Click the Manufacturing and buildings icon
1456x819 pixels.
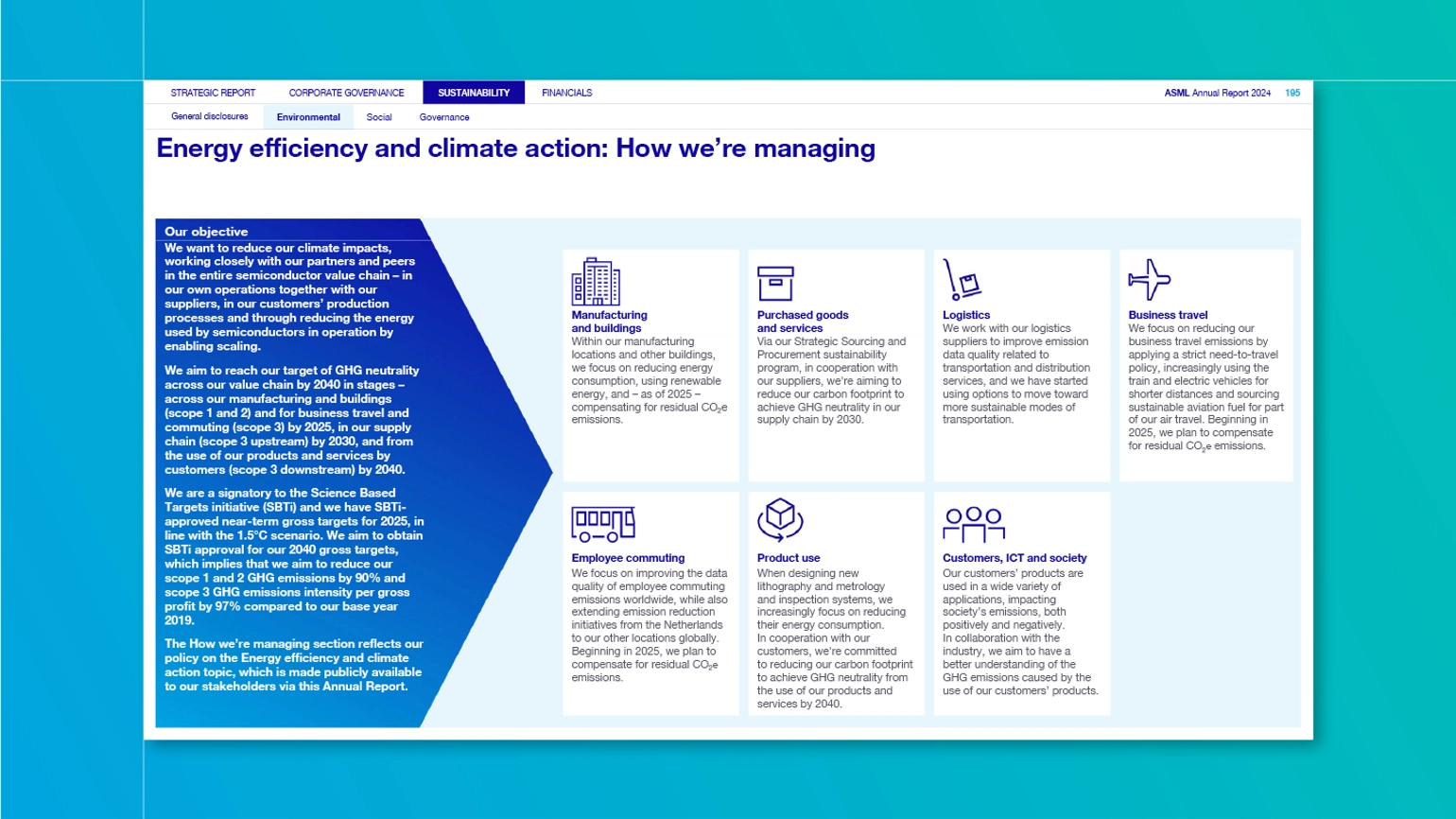[596, 281]
